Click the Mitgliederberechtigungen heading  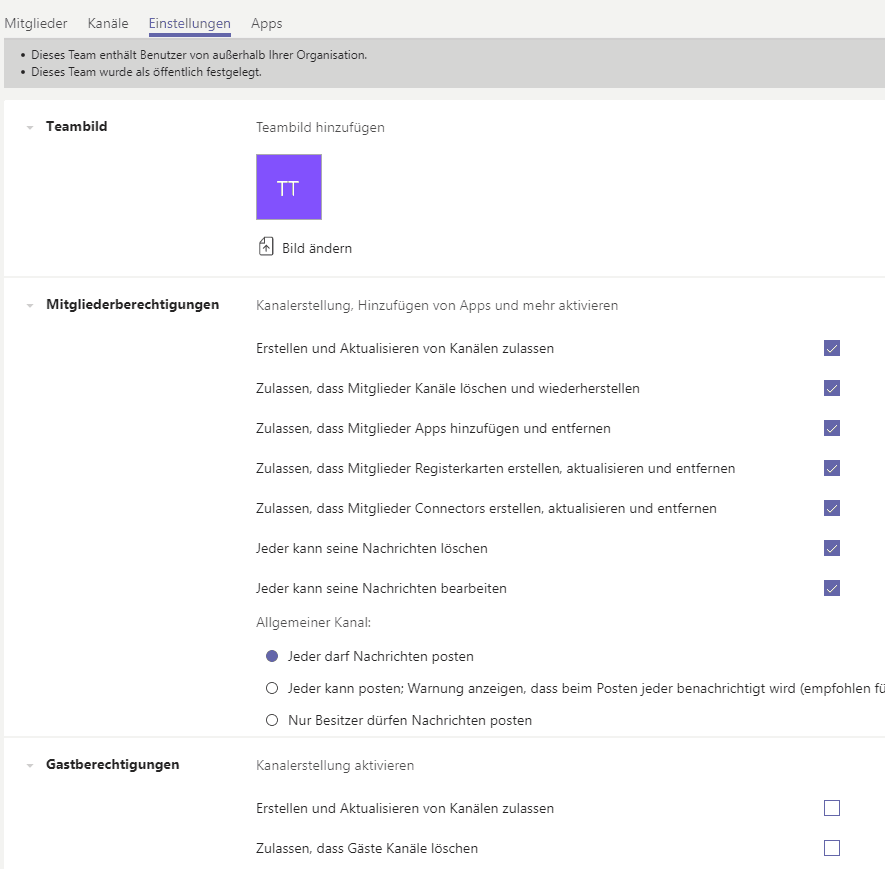pos(133,305)
